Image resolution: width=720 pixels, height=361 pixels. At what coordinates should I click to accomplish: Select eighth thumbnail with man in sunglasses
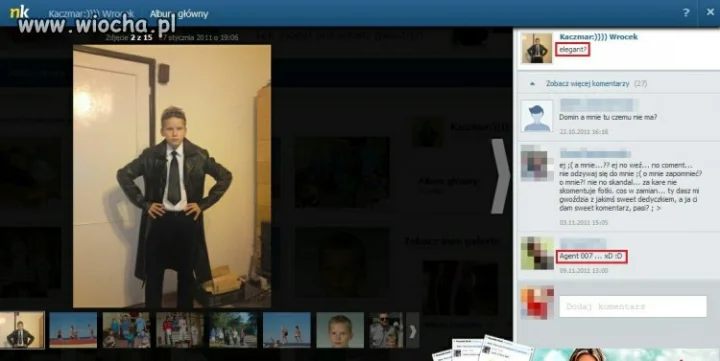[386, 330]
